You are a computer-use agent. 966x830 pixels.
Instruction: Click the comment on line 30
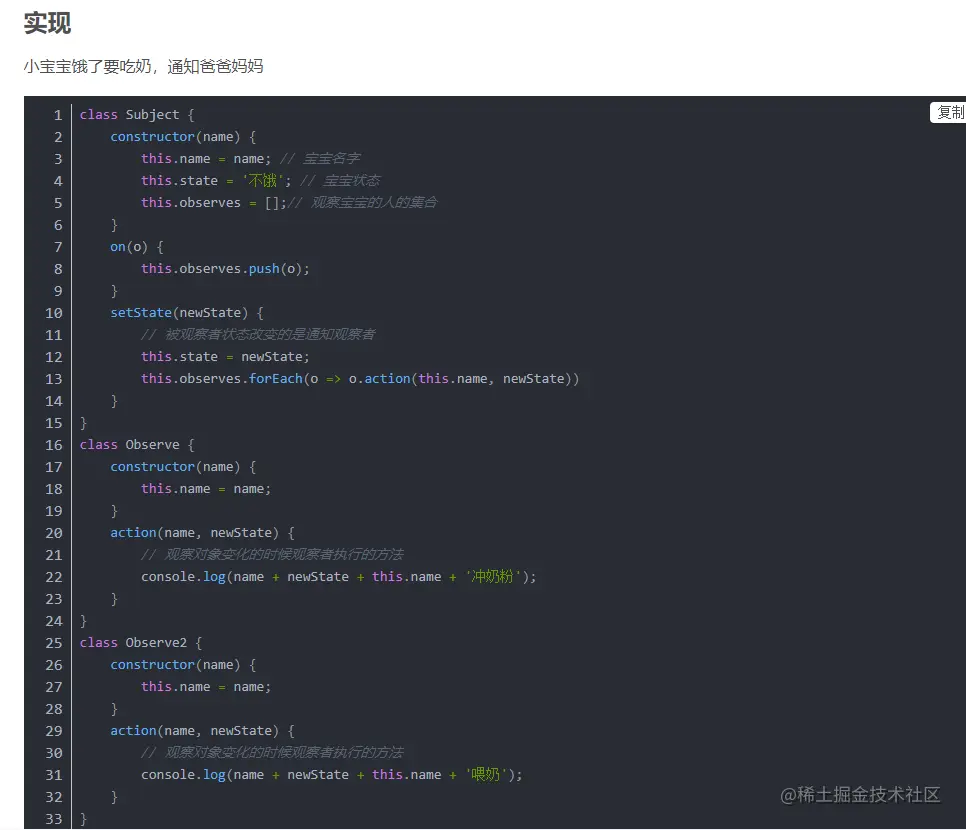272,752
